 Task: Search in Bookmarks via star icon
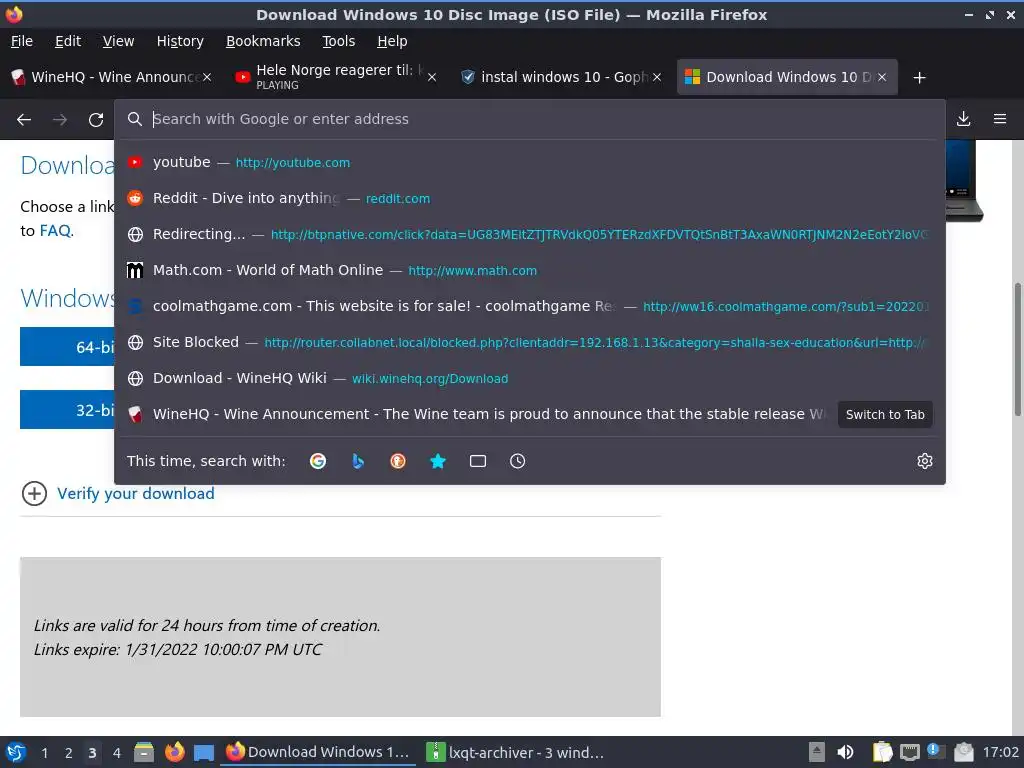438,461
